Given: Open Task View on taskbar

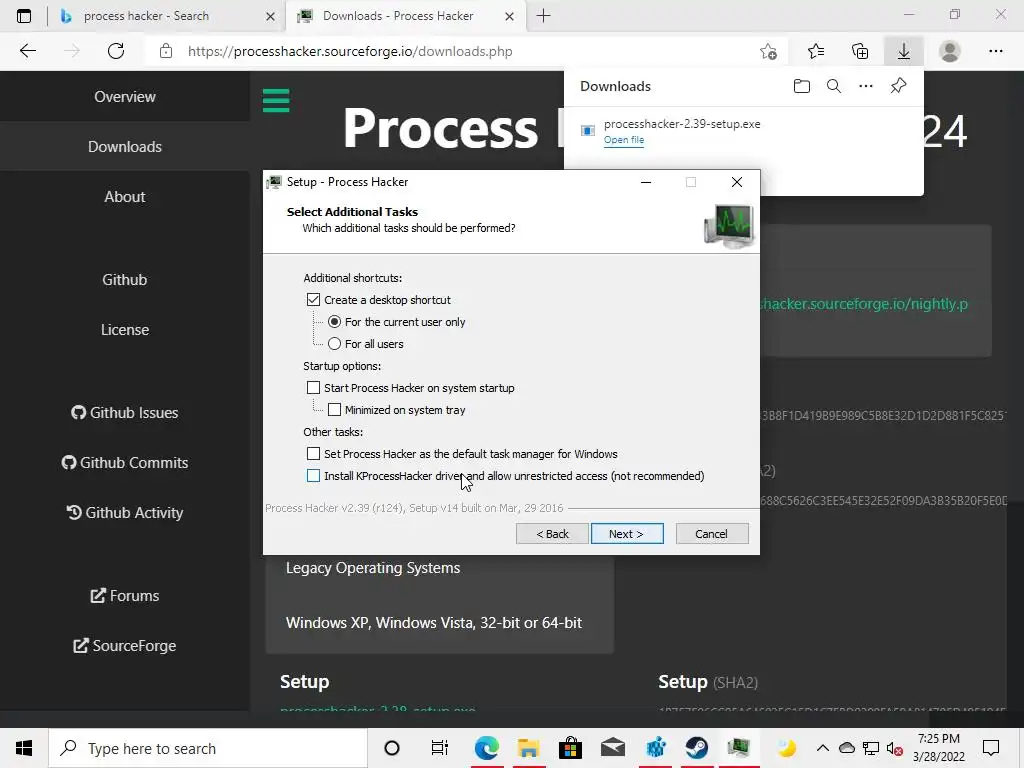Looking at the screenshot, I should [x=440, y=748].
